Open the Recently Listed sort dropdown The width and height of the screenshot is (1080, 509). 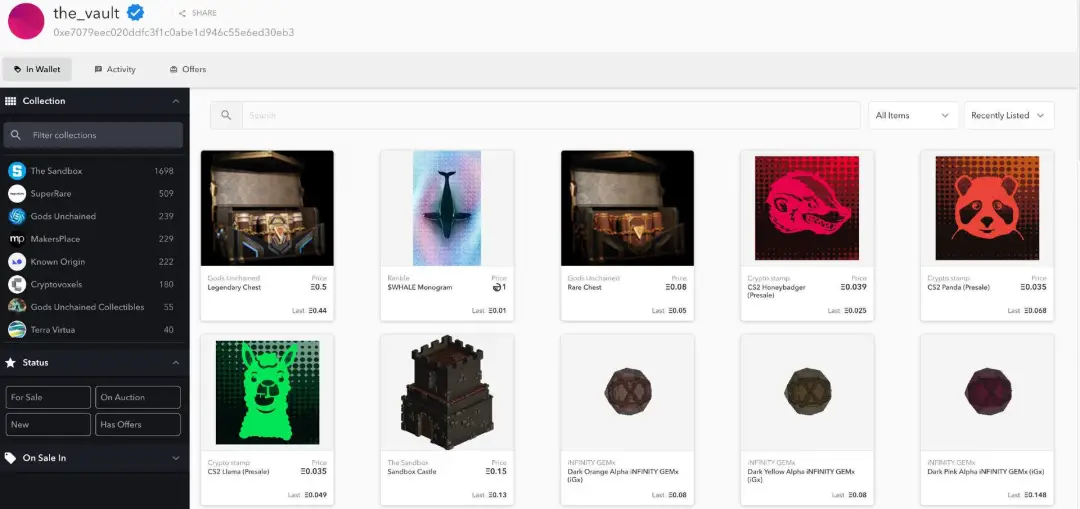tap(1009, 116)
